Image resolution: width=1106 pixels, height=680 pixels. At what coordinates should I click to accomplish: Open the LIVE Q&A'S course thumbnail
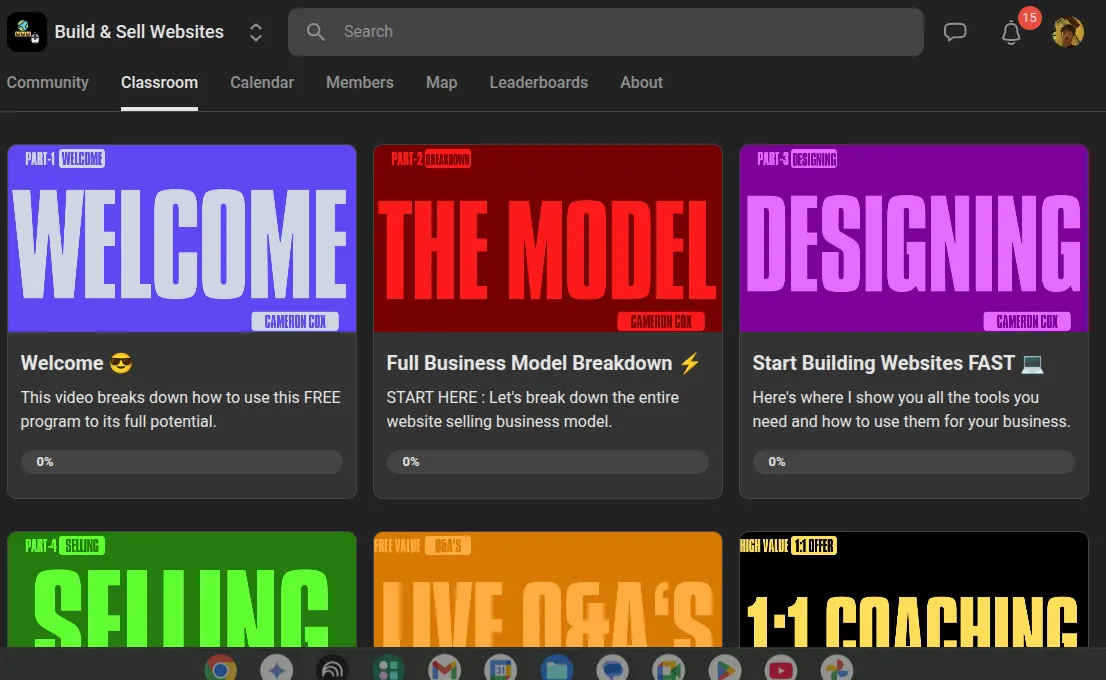coord(548,590)
